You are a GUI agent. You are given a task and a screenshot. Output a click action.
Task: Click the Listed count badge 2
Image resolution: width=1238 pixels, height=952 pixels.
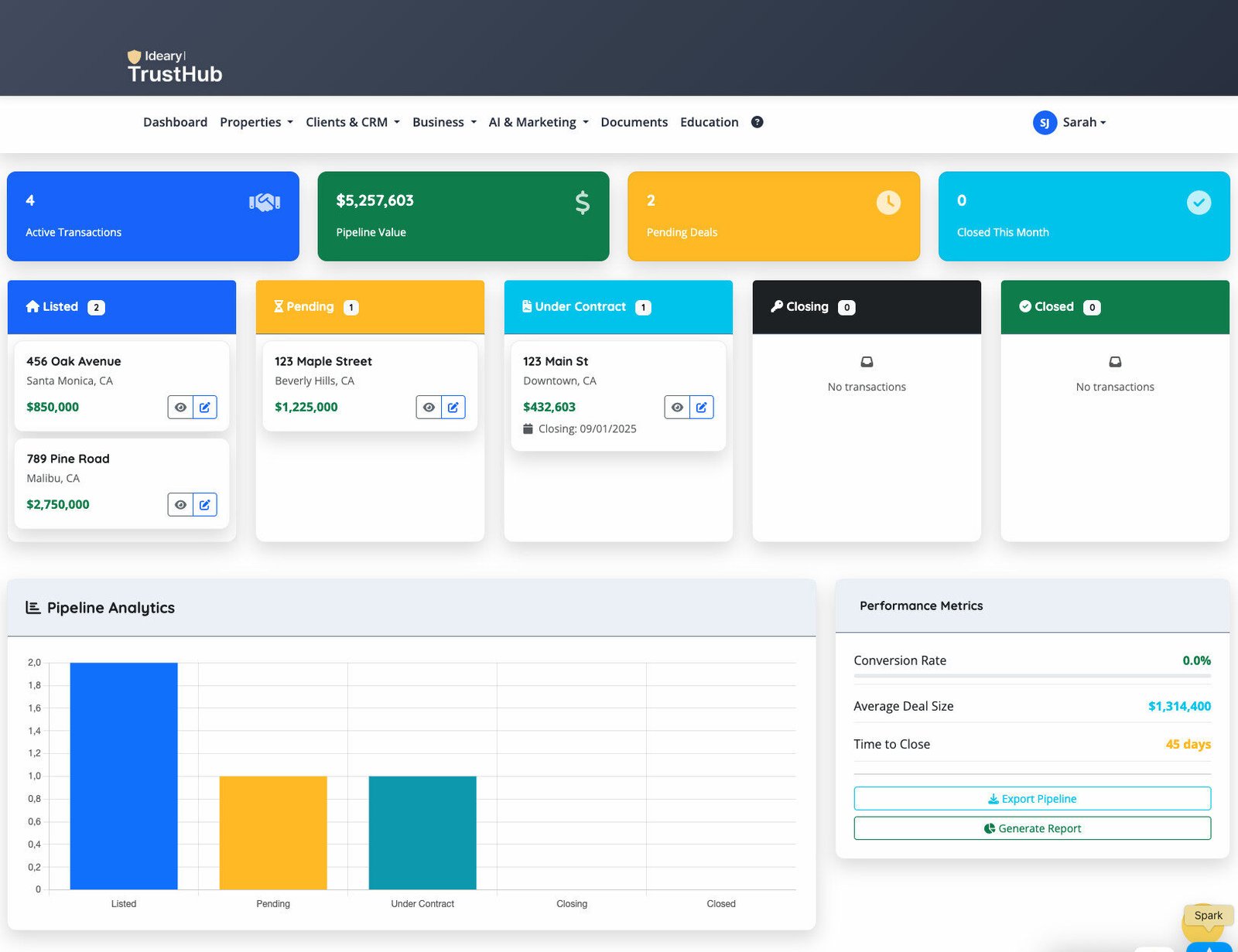pyautogui.click(x=96, y=307)
